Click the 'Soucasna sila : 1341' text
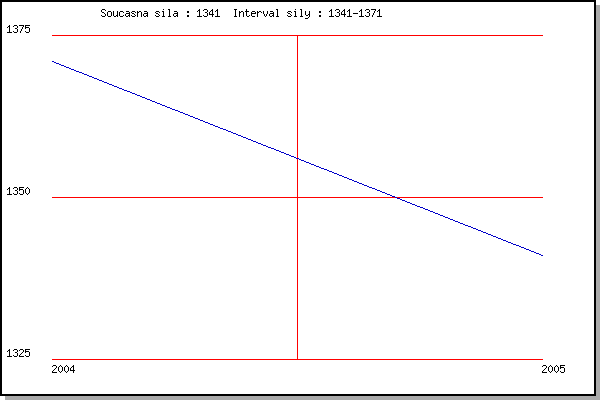 click(160, 13)
